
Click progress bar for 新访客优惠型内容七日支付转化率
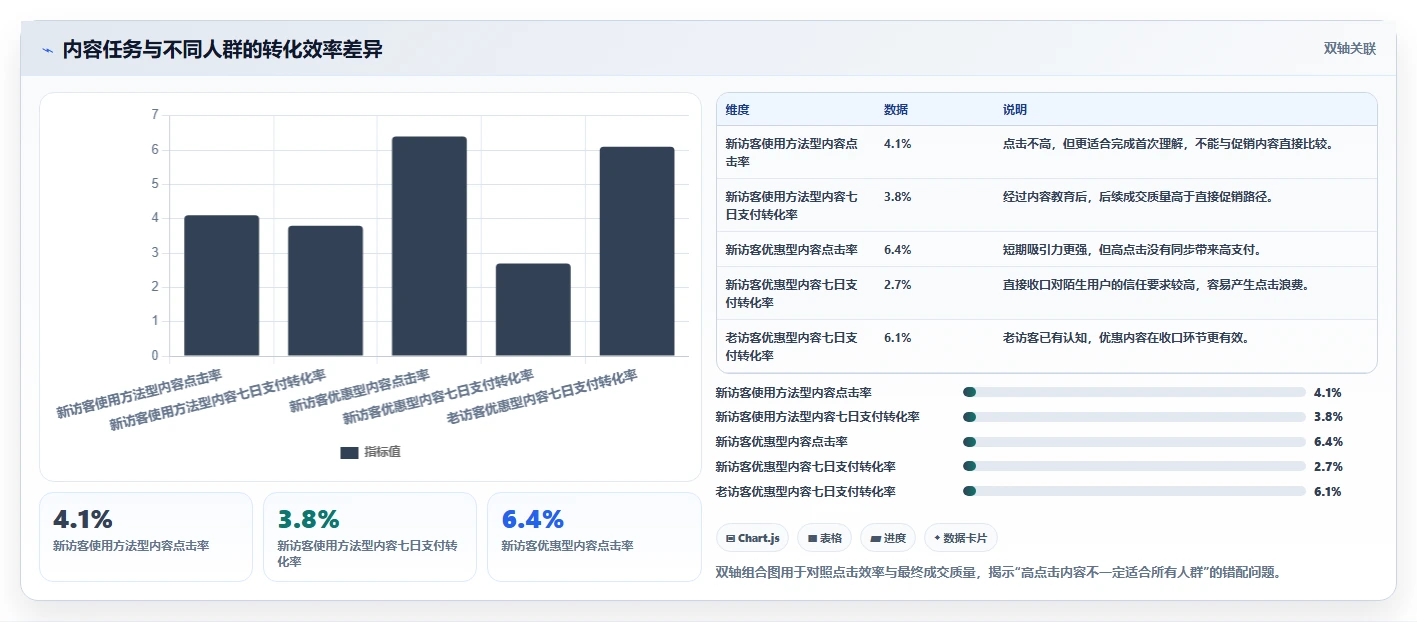point(1134,466)
